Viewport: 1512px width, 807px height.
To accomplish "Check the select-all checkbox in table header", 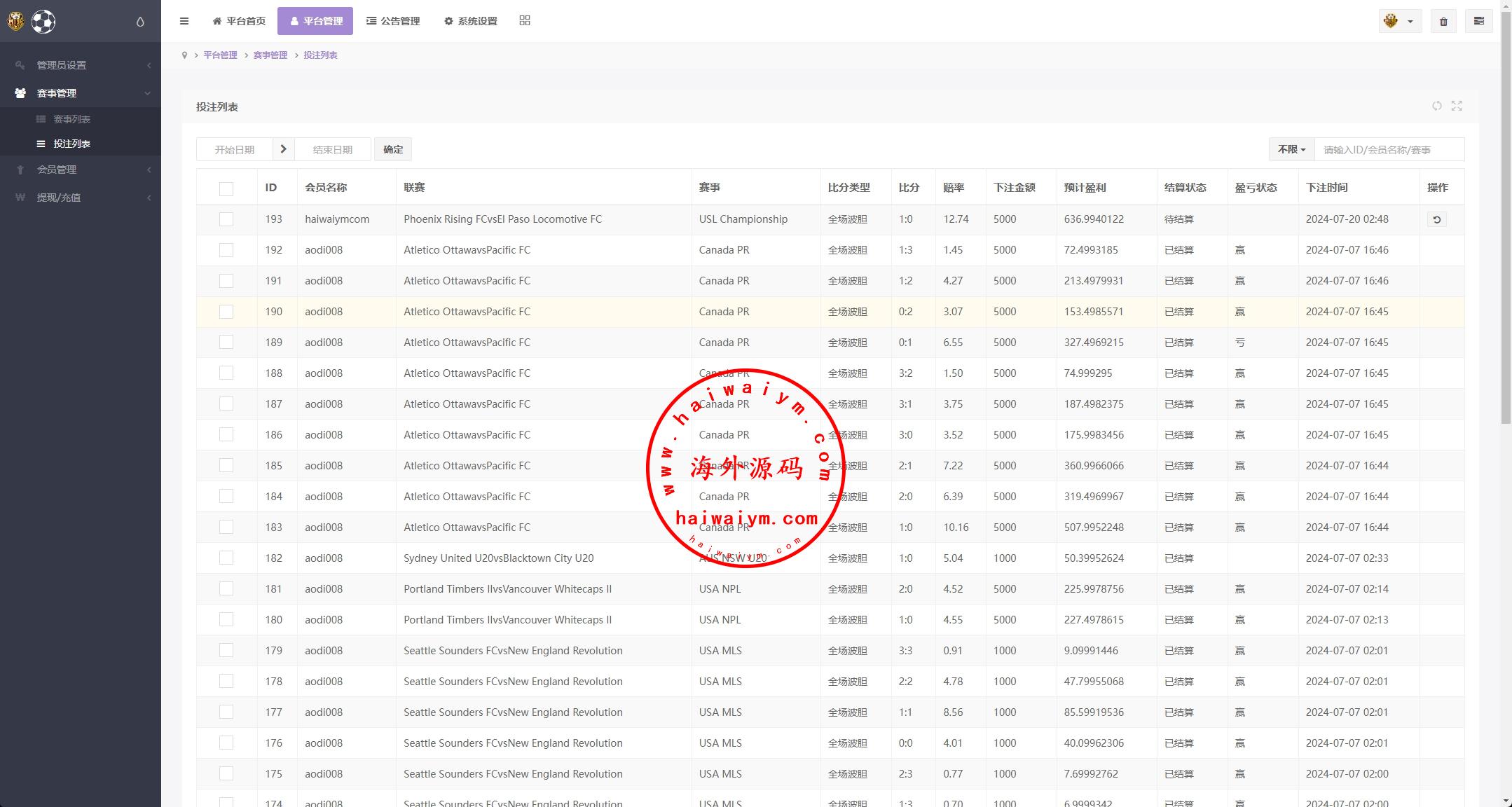I will [x=226, y=188].
